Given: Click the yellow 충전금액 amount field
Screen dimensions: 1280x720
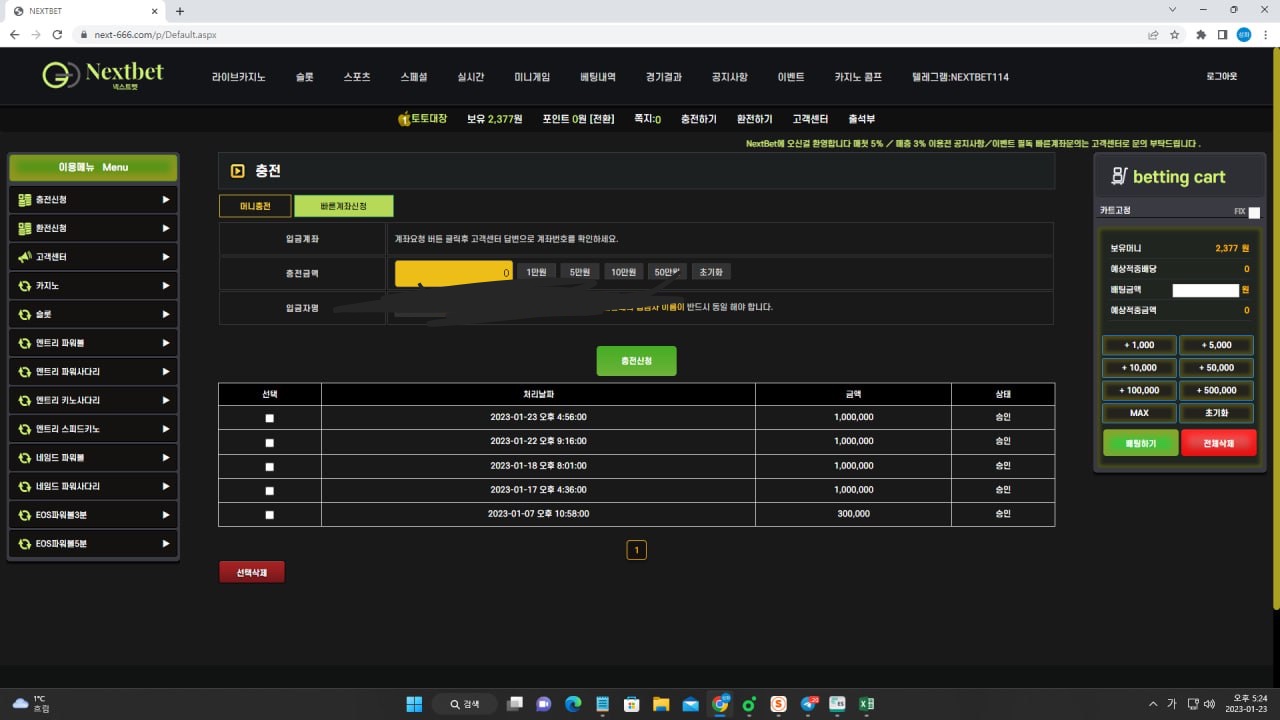Looking at the screenshot, I should point(453,272).
